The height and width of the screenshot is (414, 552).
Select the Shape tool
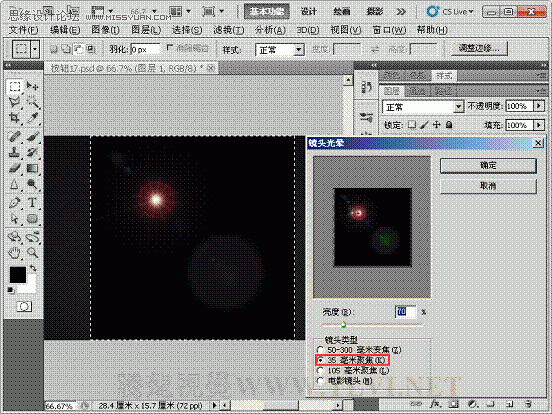(32, 219)
